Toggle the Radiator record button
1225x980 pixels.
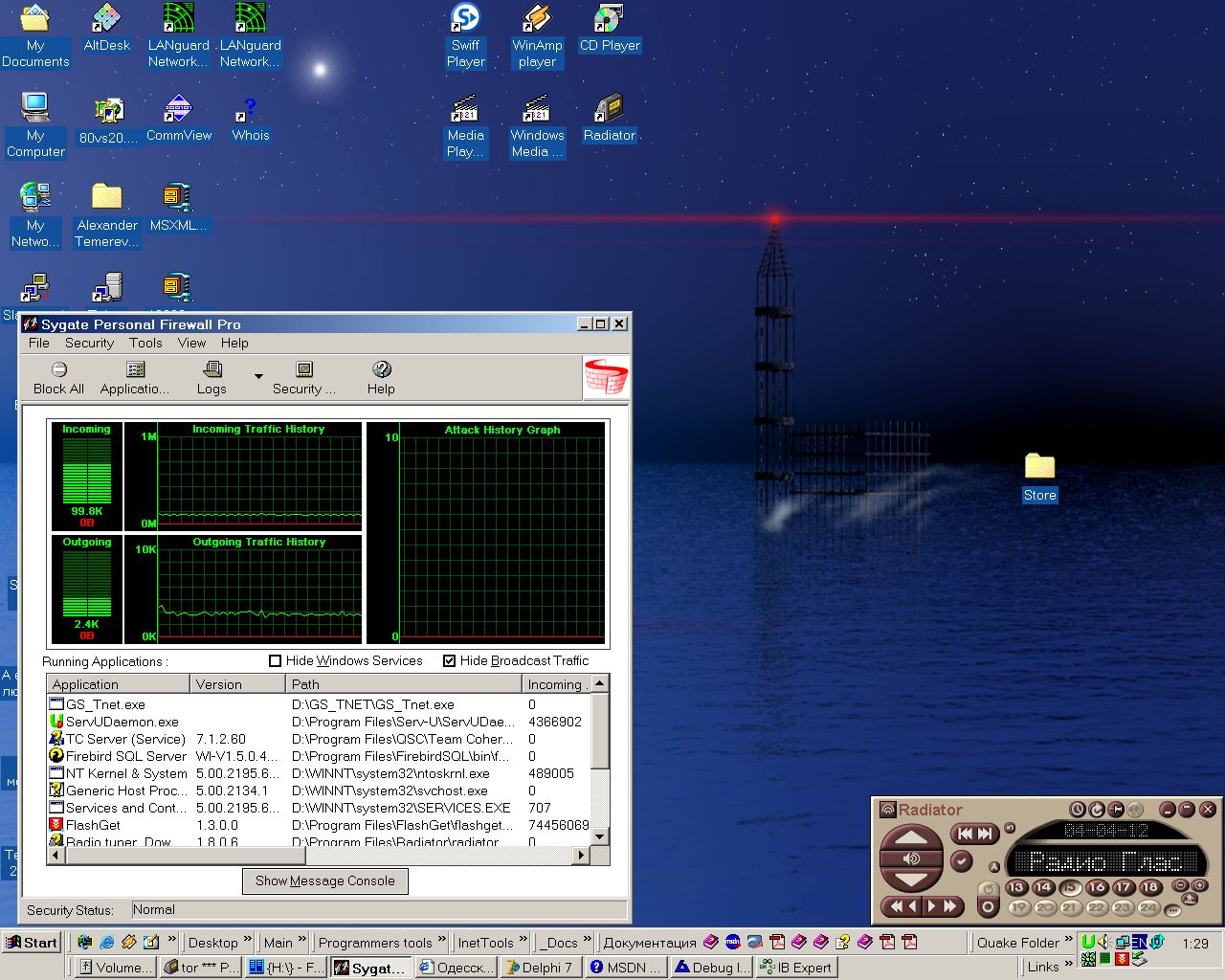[989, 905]
